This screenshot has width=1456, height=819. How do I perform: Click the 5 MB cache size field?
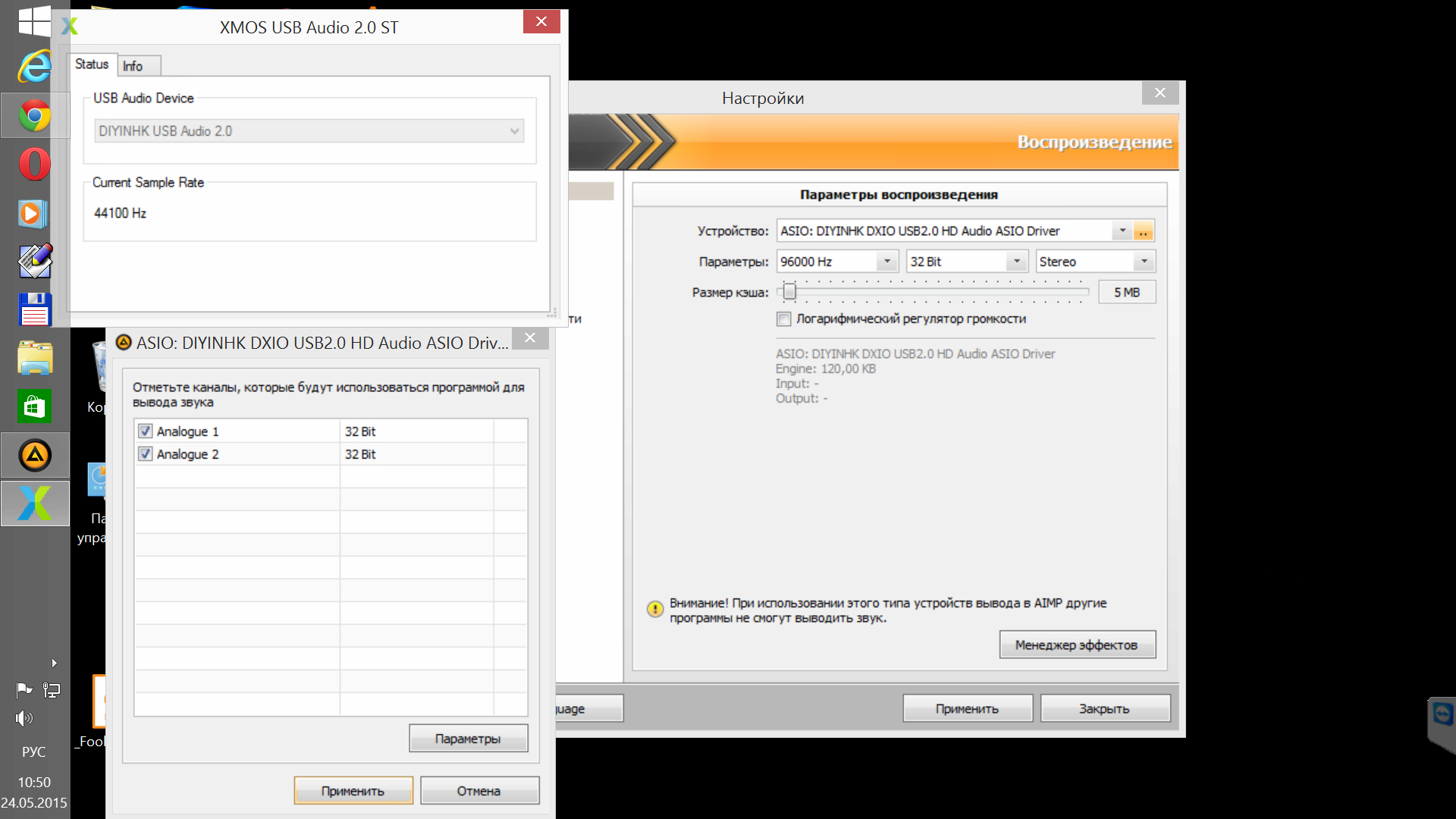1127,292
